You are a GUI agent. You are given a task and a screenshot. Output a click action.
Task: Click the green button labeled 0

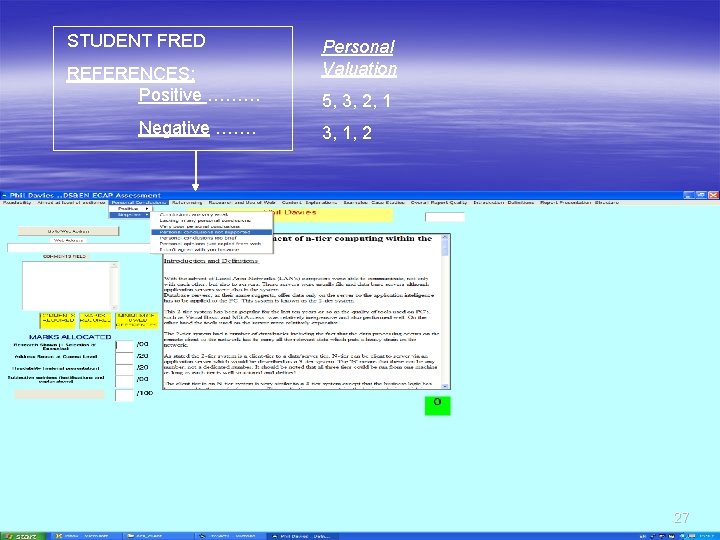tap(437, 405)
